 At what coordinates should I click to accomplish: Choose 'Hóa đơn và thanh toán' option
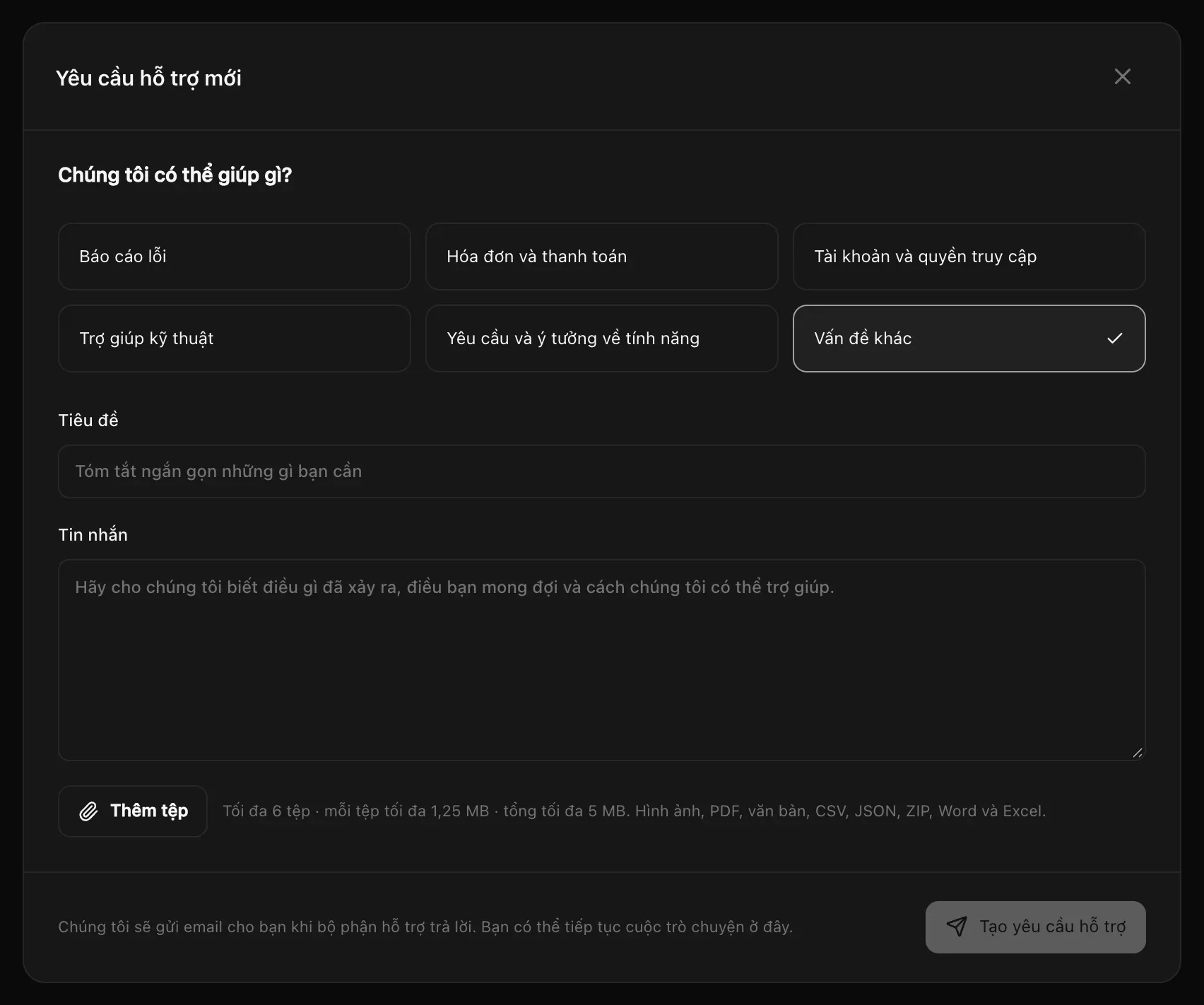(x=602, y=257)
